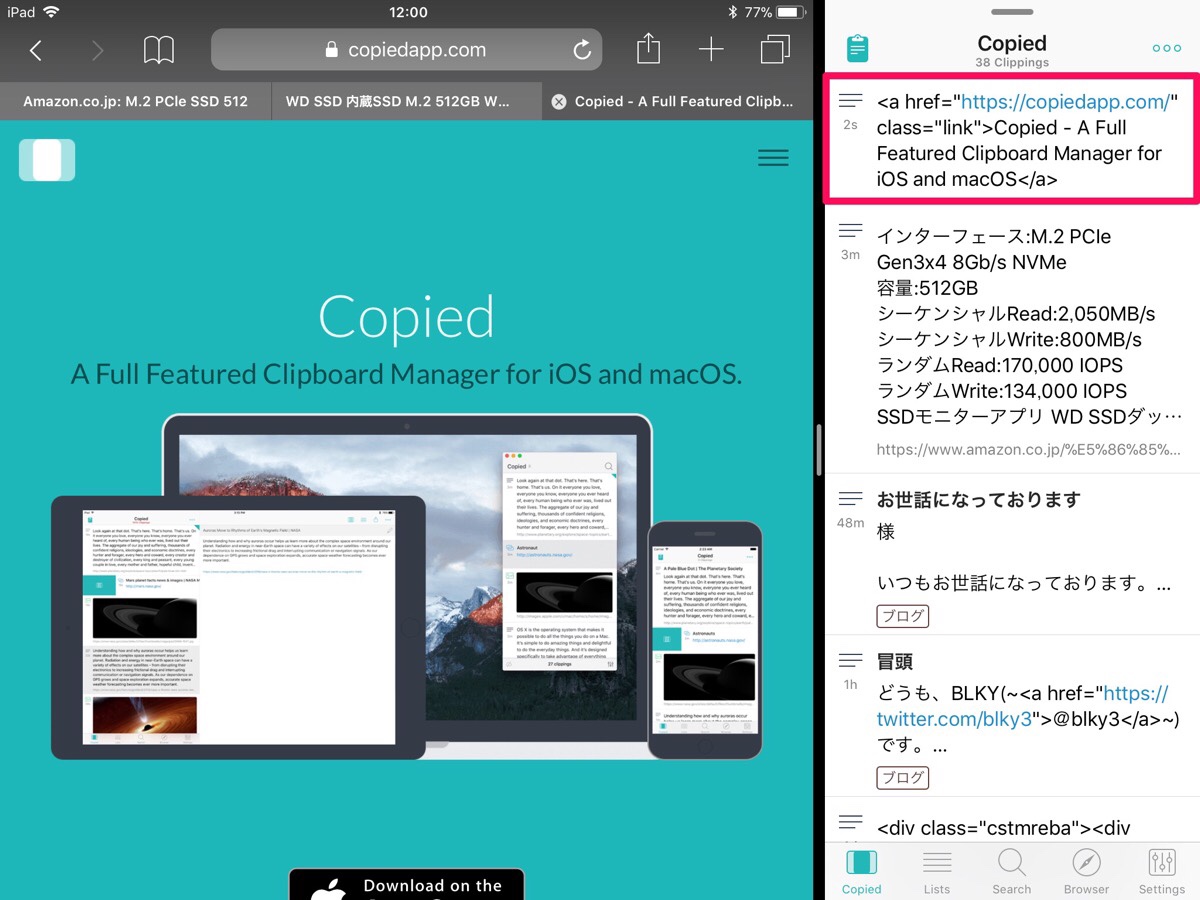
Task: Tap the ブログ tag under お世話になっております
Action: click(903, 616)
